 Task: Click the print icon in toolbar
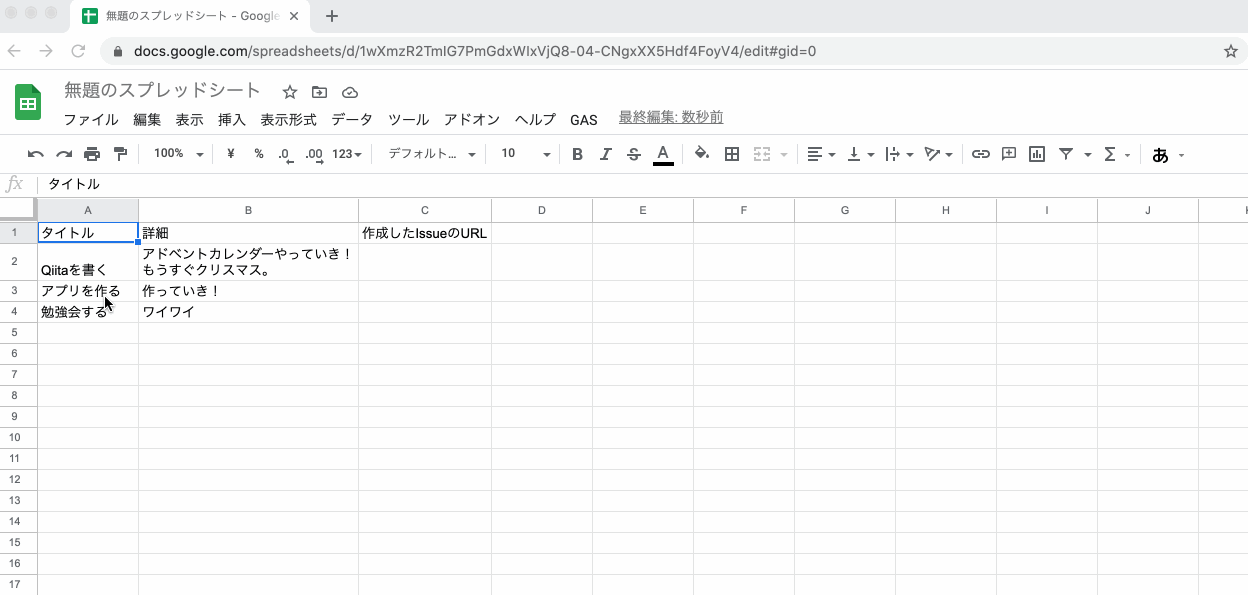pyautogui.click(x=92, y=154)
